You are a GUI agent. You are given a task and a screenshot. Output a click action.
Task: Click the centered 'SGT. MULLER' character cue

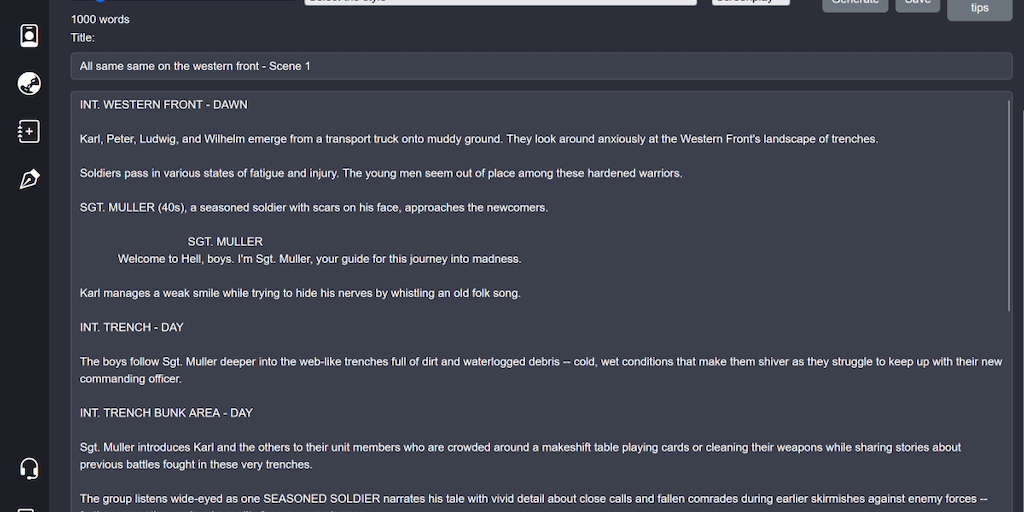pyautogui.click(x=225, y=241)
